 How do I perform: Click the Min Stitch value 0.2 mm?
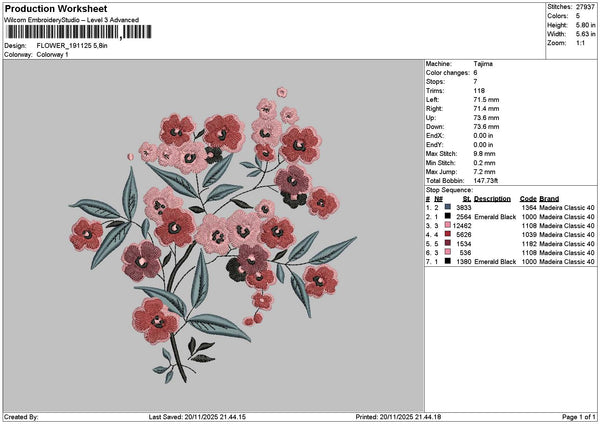click(484, 163)
